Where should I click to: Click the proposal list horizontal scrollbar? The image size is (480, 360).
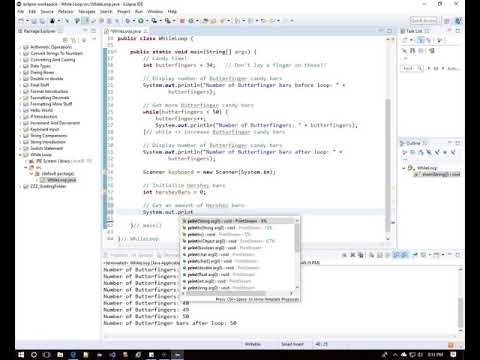click(x=226, y=293)
